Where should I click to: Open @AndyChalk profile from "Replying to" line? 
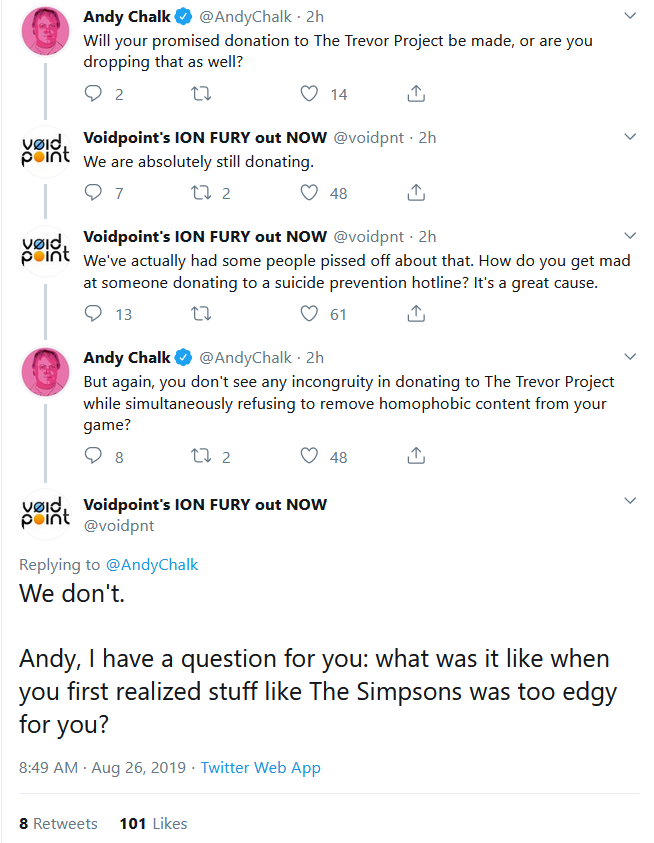click(x=152, y=565)
